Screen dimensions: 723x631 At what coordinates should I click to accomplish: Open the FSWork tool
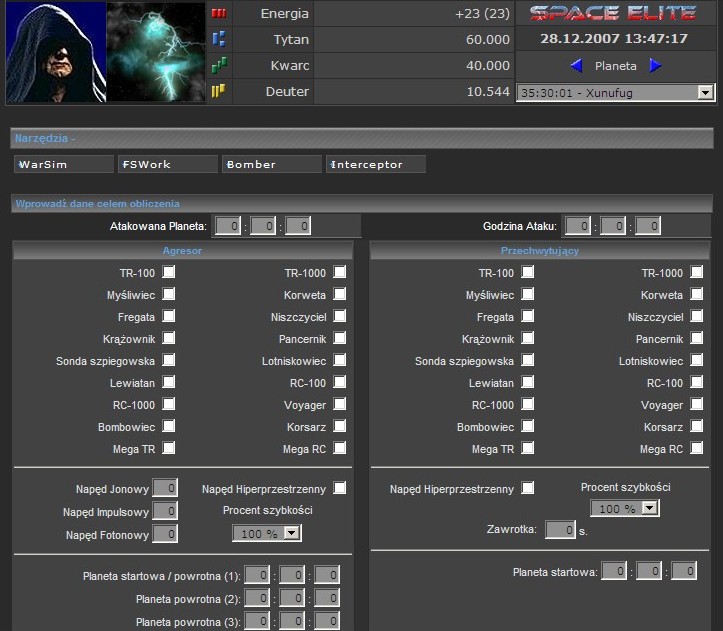(168, 164)
